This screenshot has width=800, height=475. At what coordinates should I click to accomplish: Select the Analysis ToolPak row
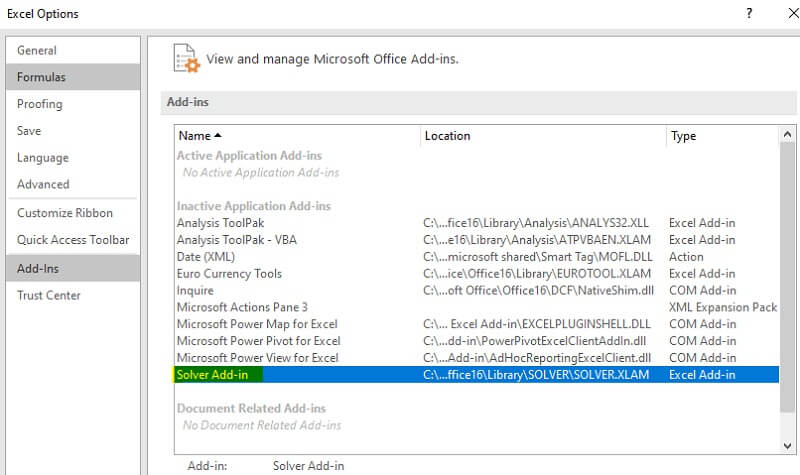coord(477,223)
